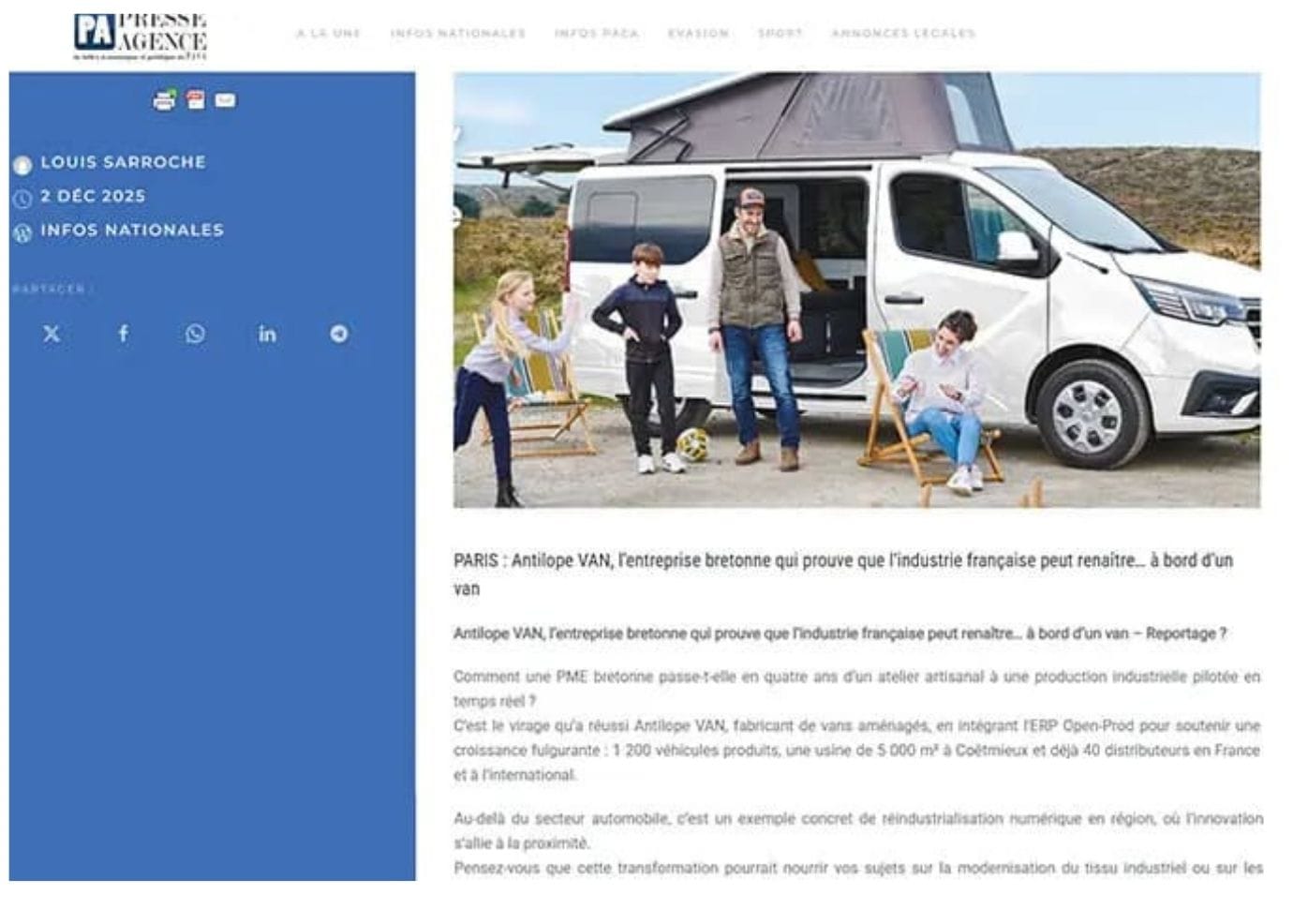The height and width of the screenshot is (924, 1293).
Task: Click paragraph starting Au-delà du secteur automobile
Action: [857, 830]
